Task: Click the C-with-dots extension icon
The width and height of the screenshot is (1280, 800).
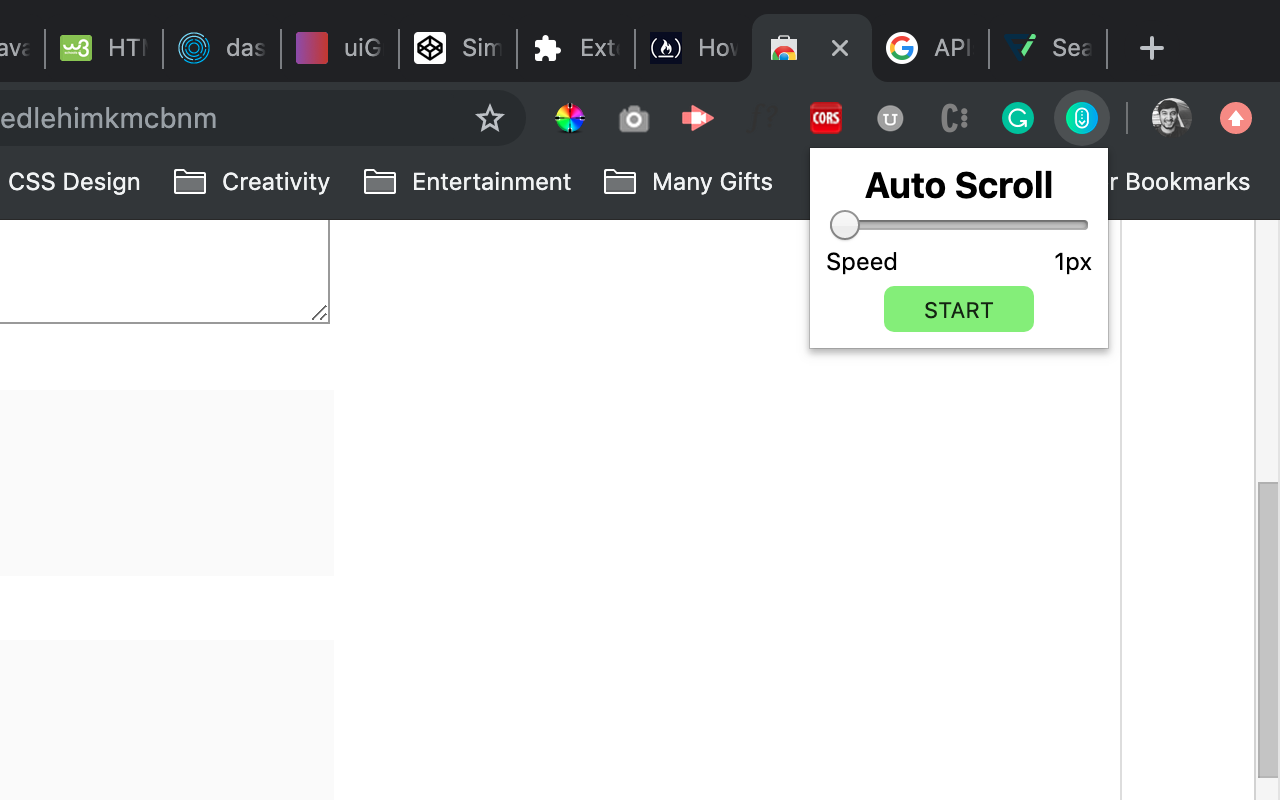Action: (x=954, y=118)
